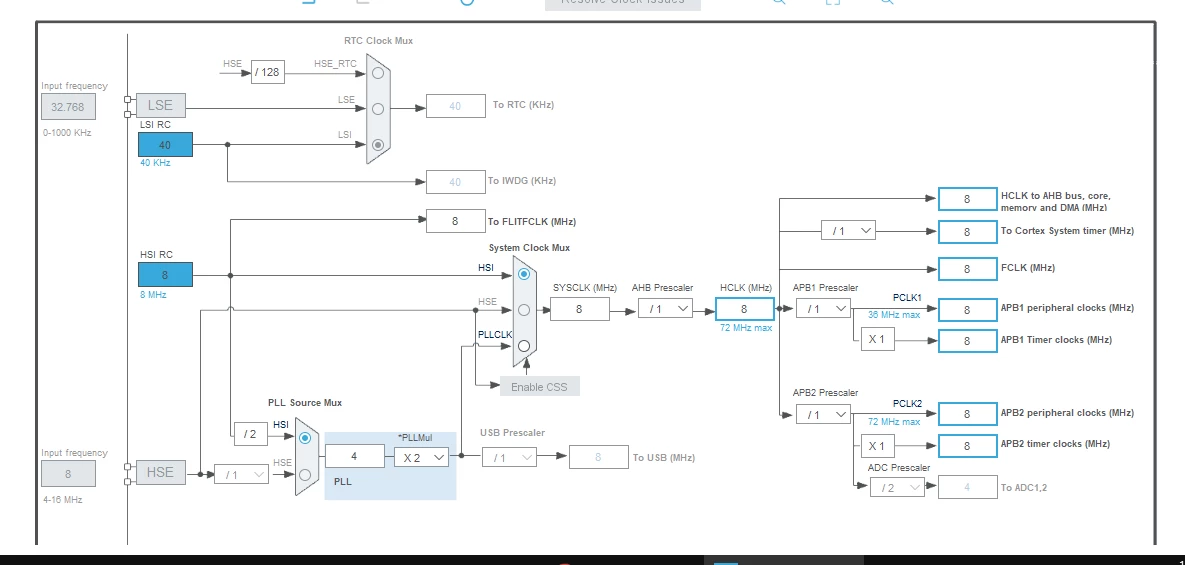Image resolution: width=1185 pixels, height=565 pixels.
Task: Open the ADC Prescaler dropdown
Action: (897, 487)
